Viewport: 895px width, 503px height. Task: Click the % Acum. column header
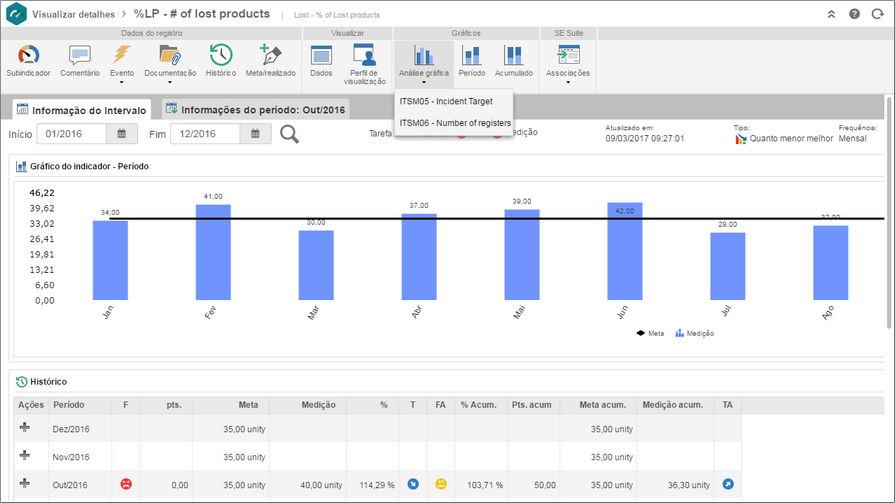click(479, 405)
